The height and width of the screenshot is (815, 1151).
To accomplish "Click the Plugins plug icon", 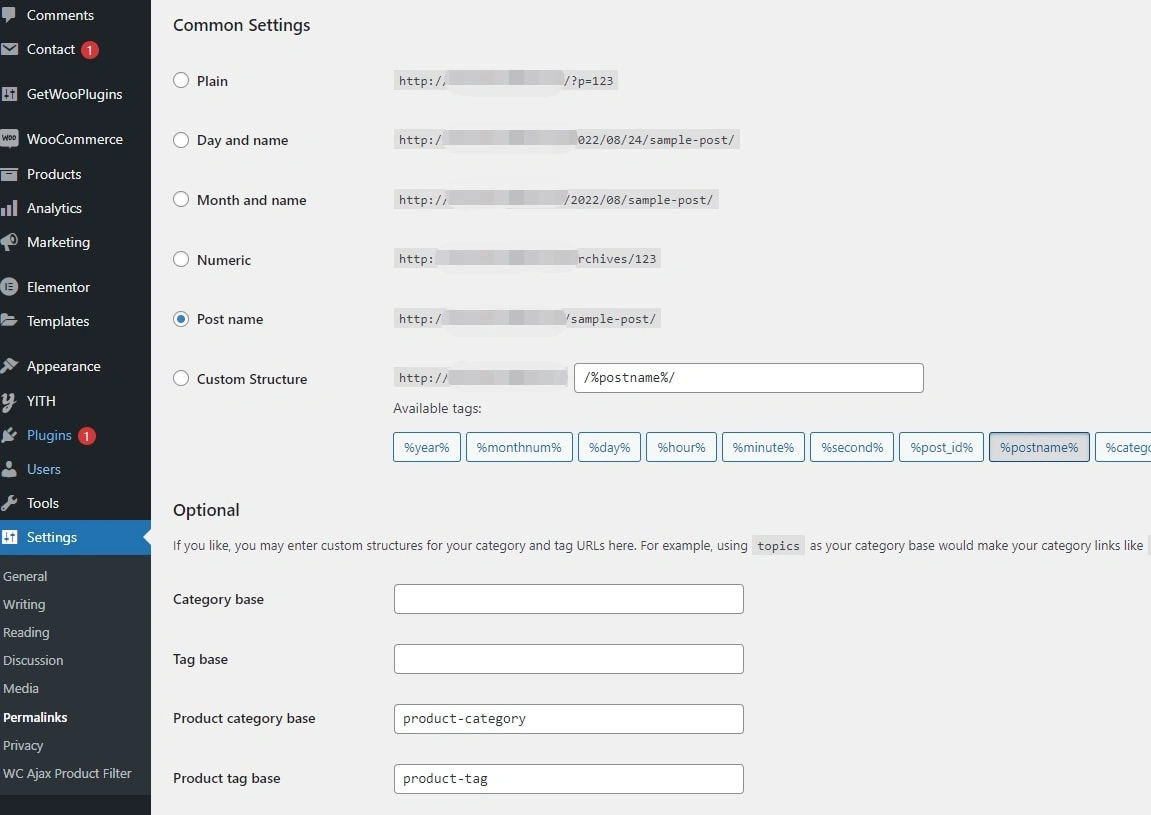I will (x=9, y=435).
